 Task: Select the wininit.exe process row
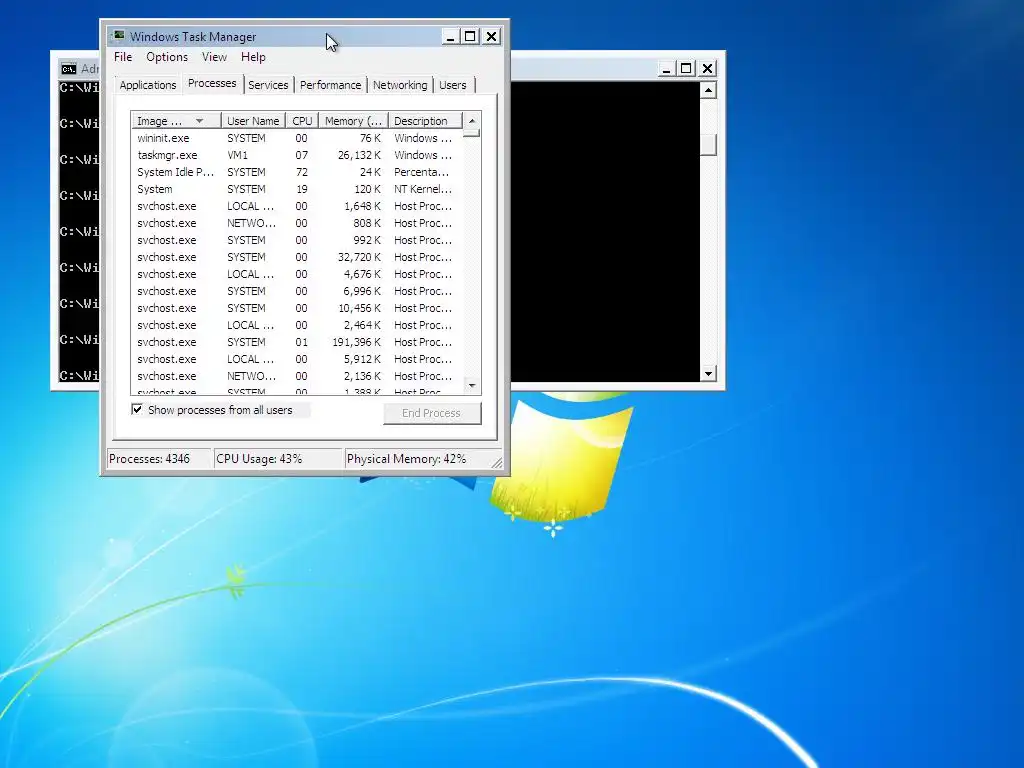point(297,138)
